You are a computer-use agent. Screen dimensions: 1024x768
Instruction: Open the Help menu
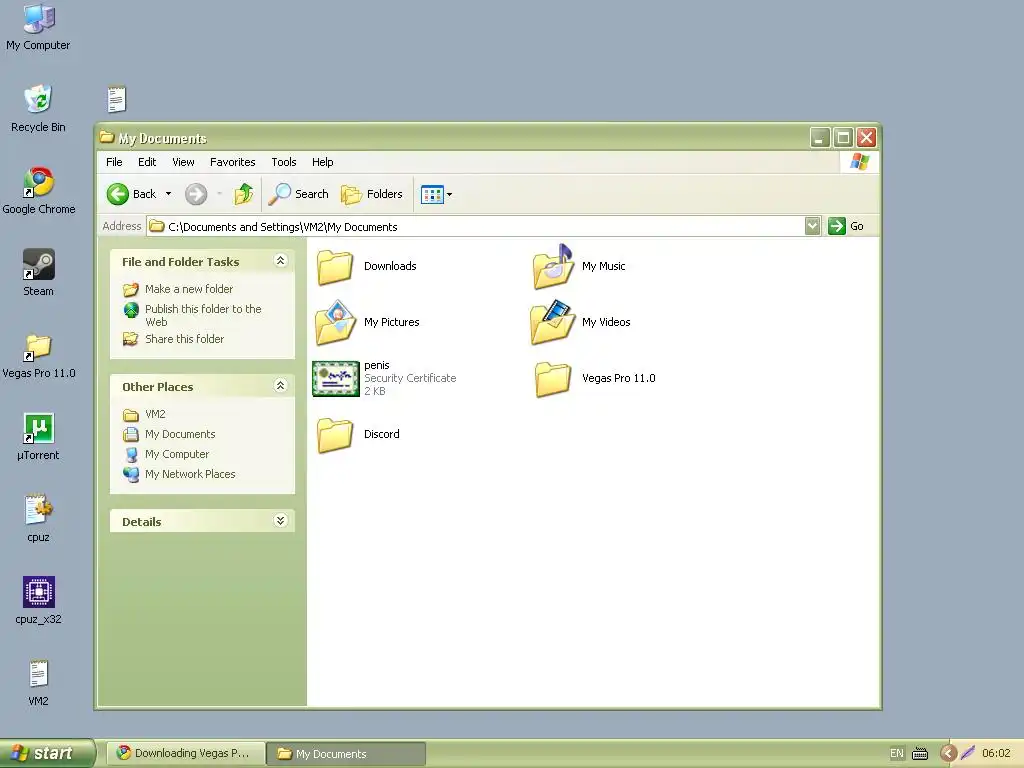pyautogui.click(x=323, y=162)
